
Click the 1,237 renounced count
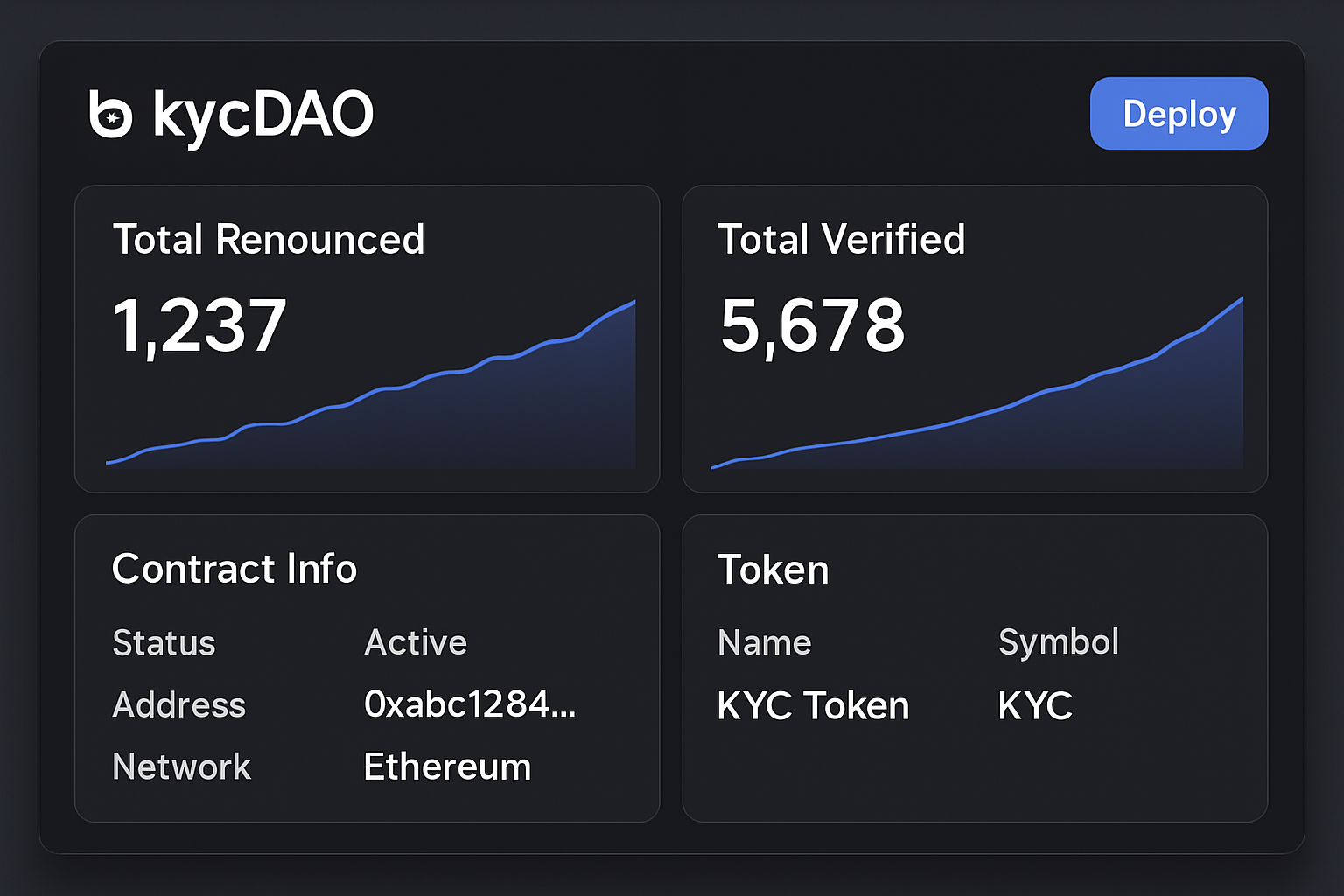[199, 326]
